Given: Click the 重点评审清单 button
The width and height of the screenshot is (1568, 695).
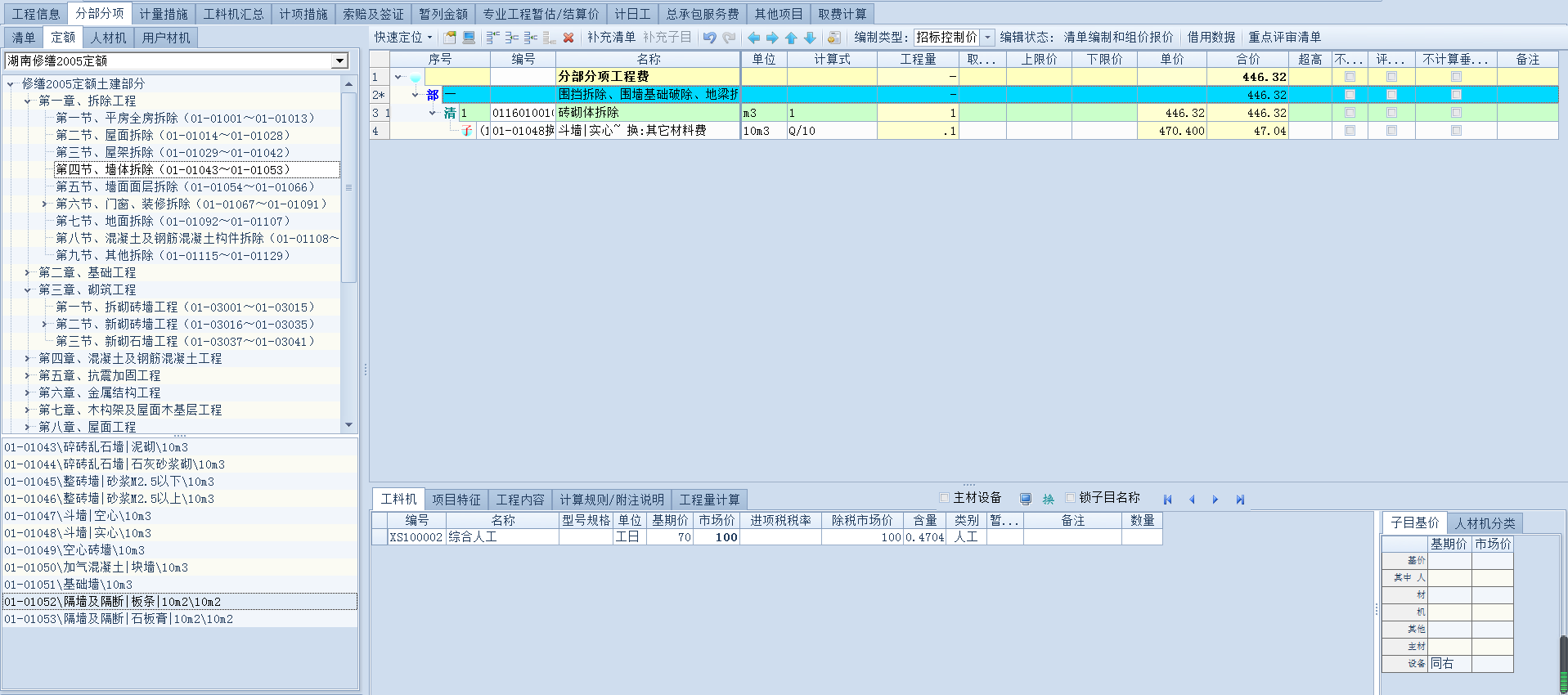Looking at the screenshot, I should [x=1284, y=38].
